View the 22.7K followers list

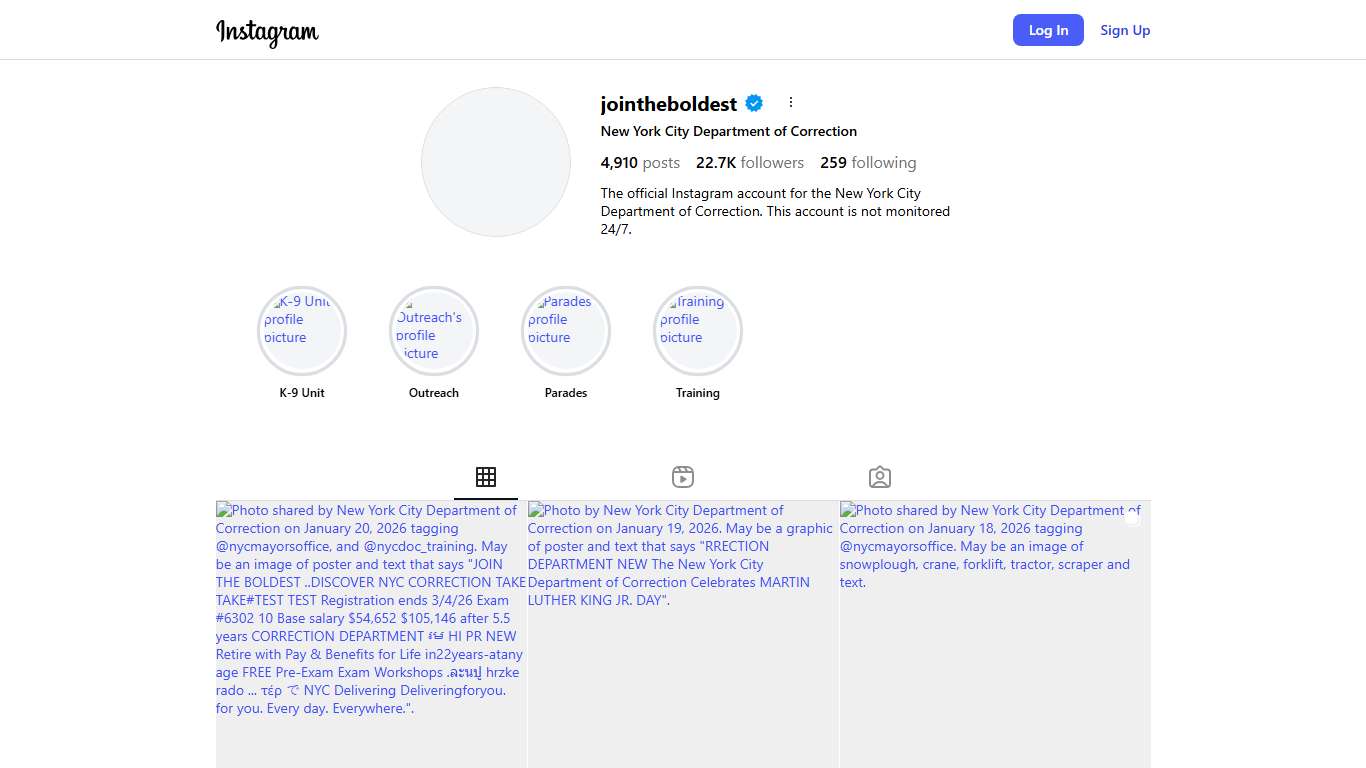(x=750, y=163)
